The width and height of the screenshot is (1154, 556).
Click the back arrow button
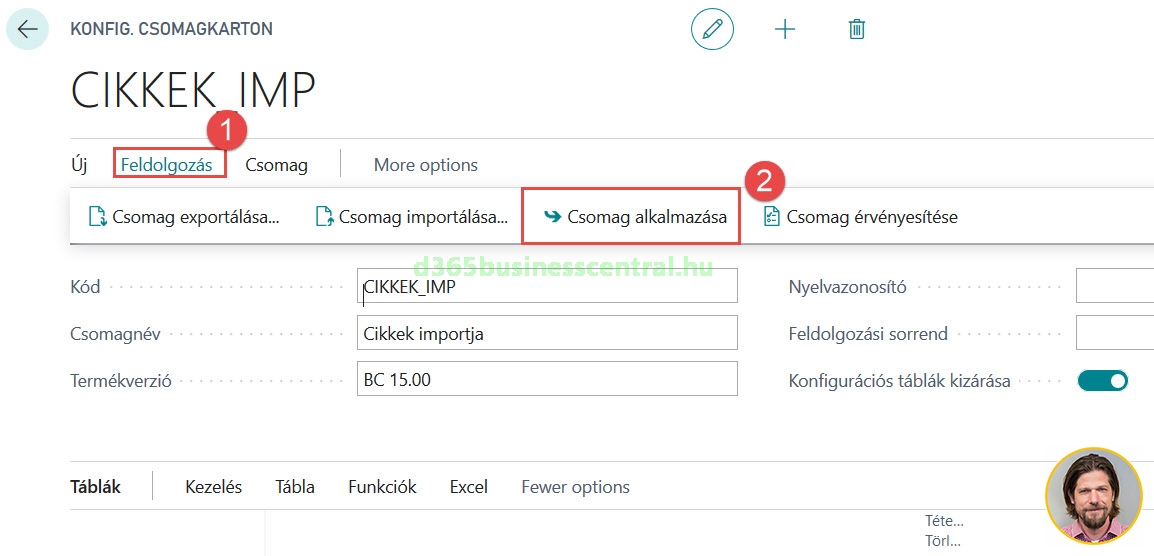(27, 29)
